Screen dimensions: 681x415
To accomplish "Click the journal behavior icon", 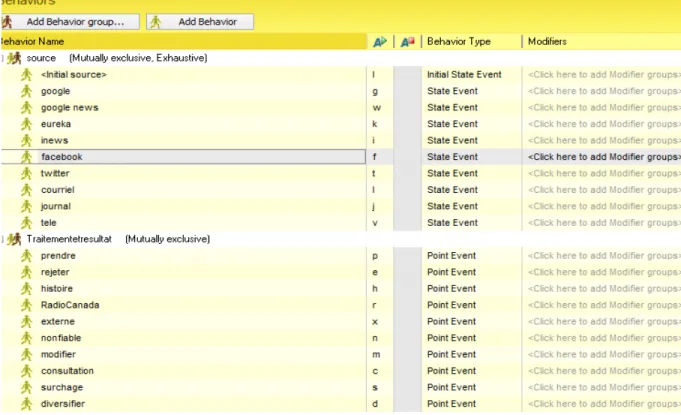I will [26, 206].
